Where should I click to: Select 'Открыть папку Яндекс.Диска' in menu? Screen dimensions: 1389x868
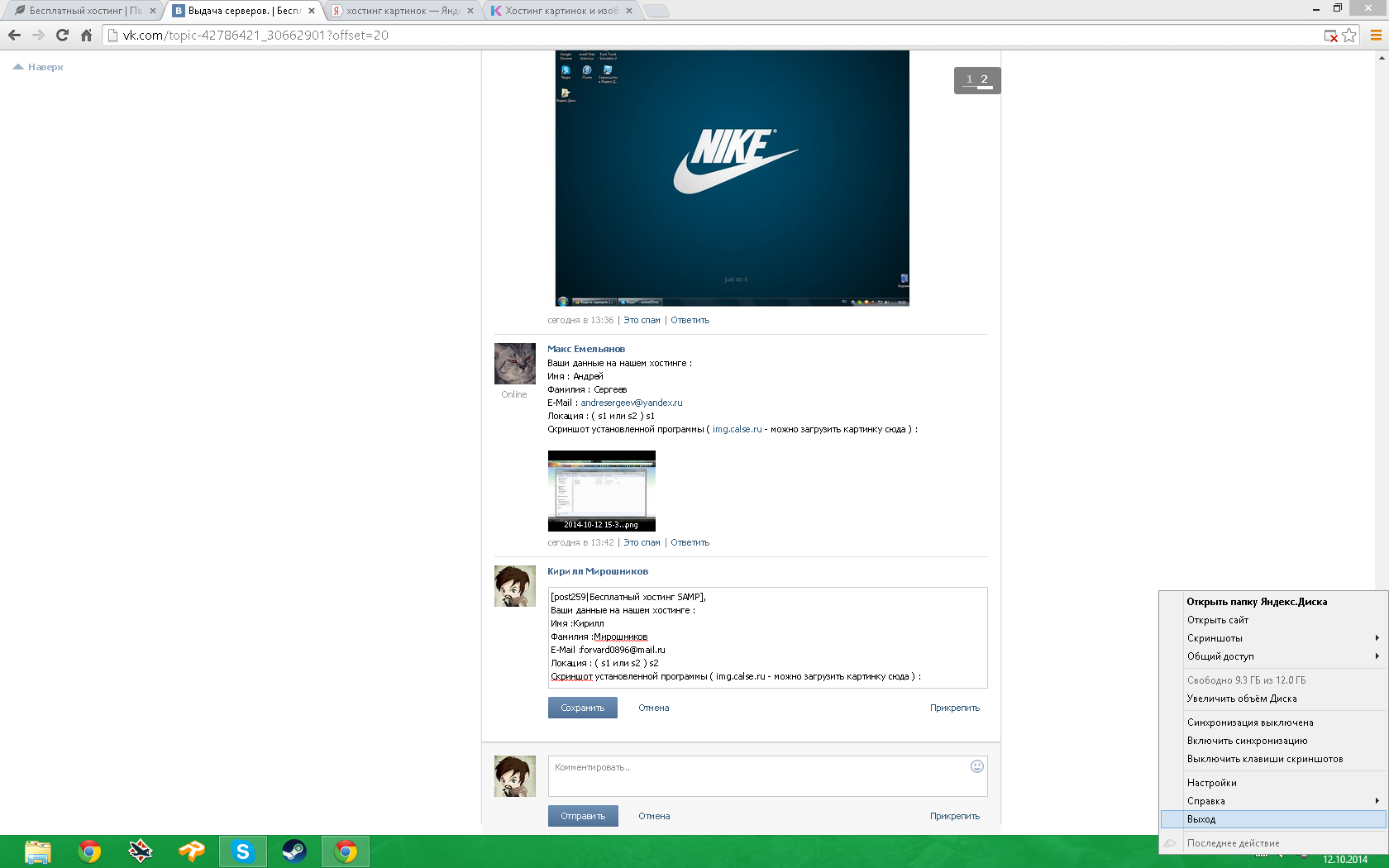pyautogui.click(x=1273, y=602)
